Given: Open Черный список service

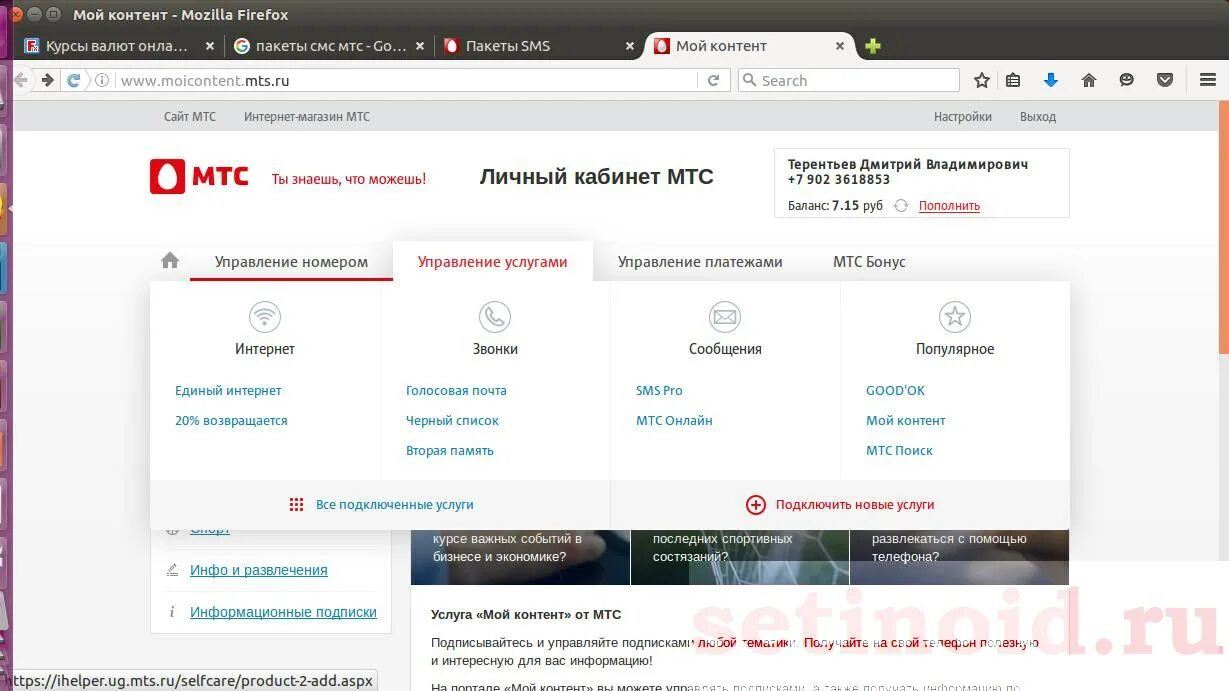Looking at the screenshot, I should click(x=452, y=421).
